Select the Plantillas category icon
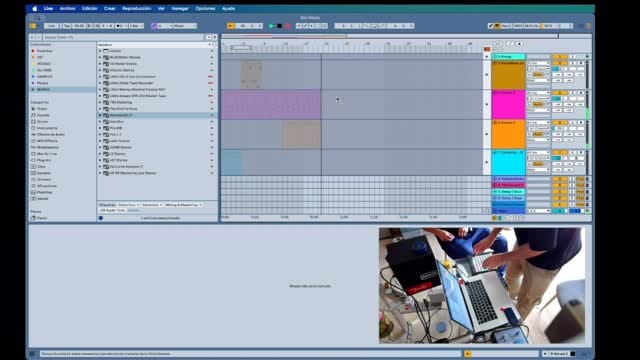 coord(33,192)
